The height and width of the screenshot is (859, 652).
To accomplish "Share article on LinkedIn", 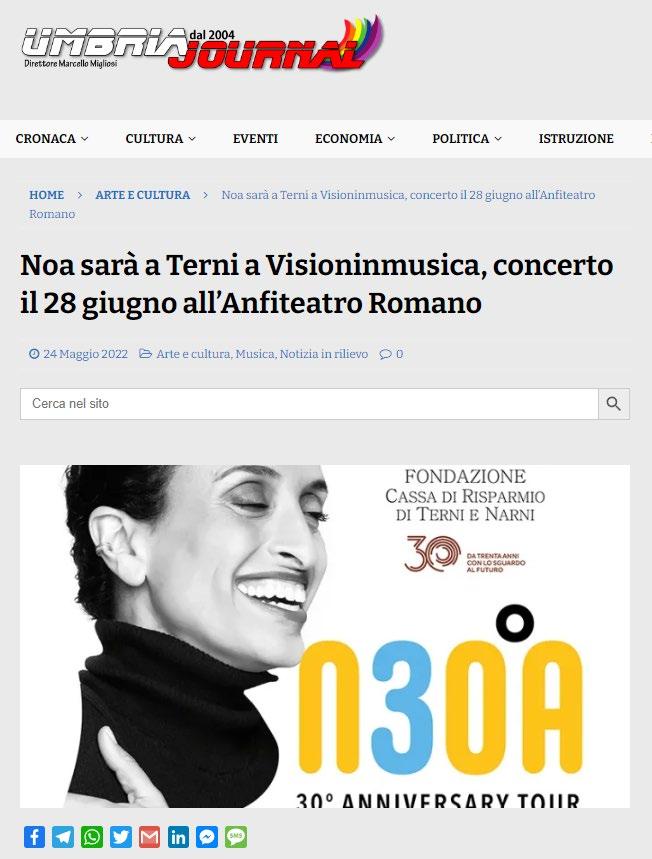I will [x=178, y=837].
